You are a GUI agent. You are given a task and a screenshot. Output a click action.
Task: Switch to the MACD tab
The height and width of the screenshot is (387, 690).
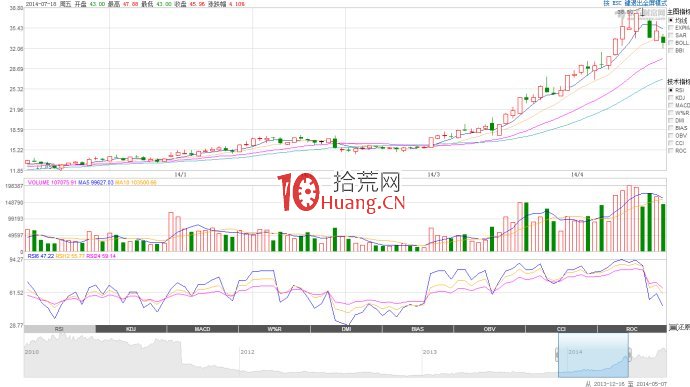click(202, 329)
